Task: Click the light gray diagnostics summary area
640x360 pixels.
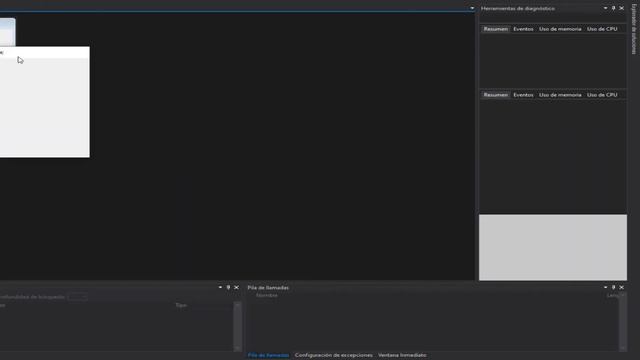Action: 553,247
